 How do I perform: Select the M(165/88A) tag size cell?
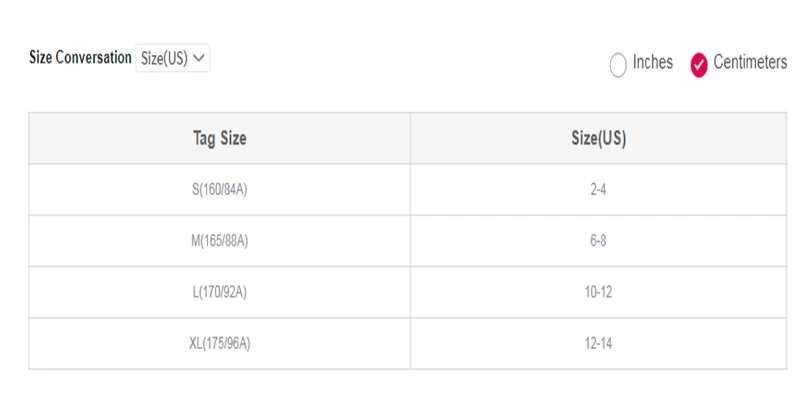click(219, 241)
